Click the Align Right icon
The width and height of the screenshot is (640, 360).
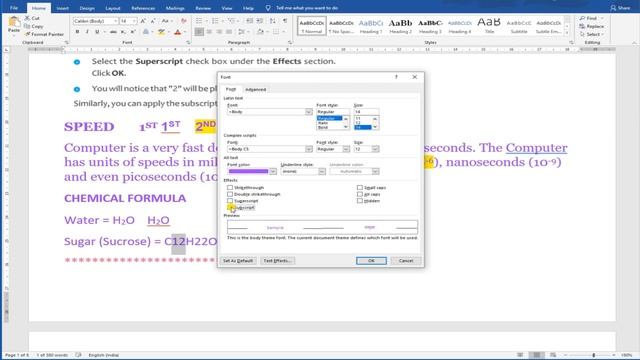click(219, 32)
